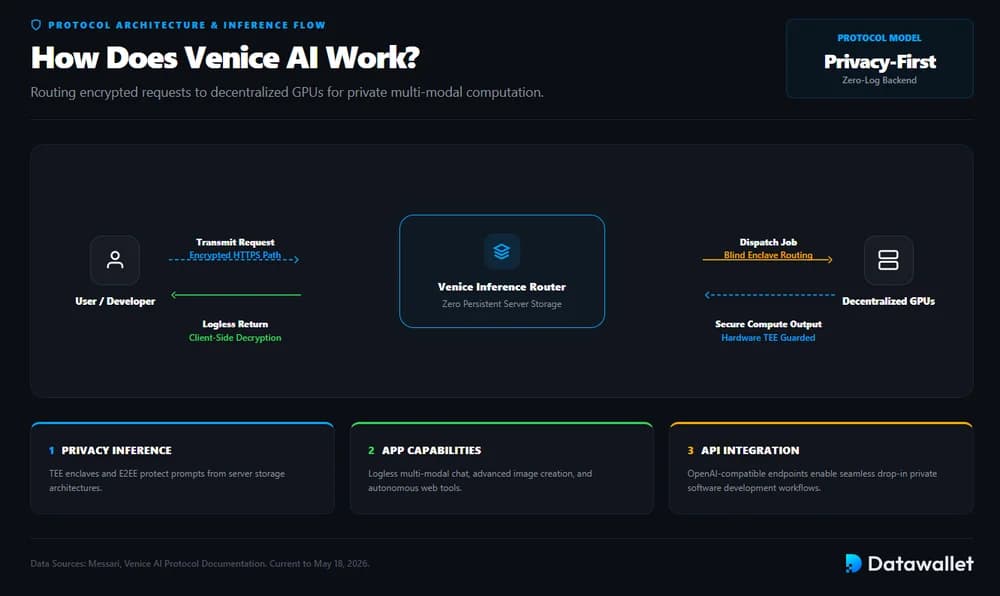1000x596 pixels.
Task: Click the 'How Does Venice AI Work?' heading
Action: [225, 57]
